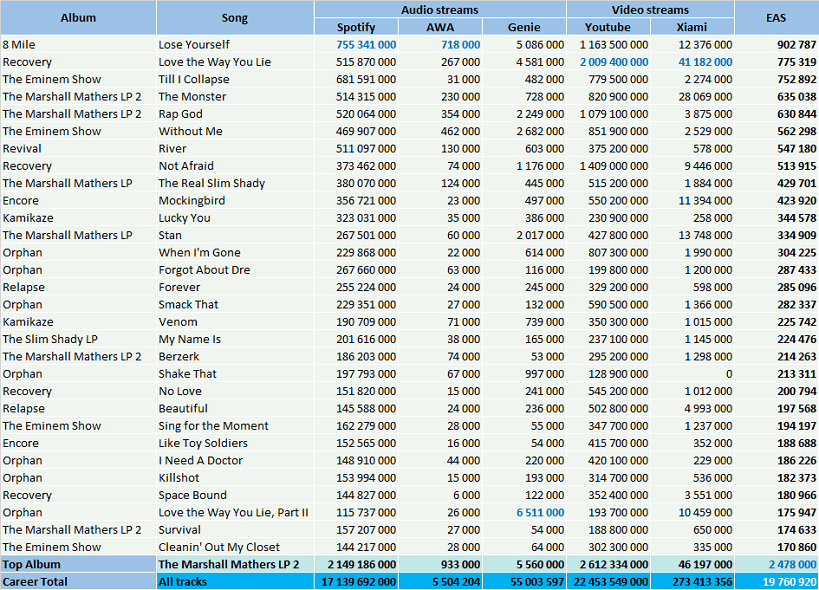This screenshot has width=819, height=590.
Task: Select the Audio streams header cell
Action: tap(440, 9)
